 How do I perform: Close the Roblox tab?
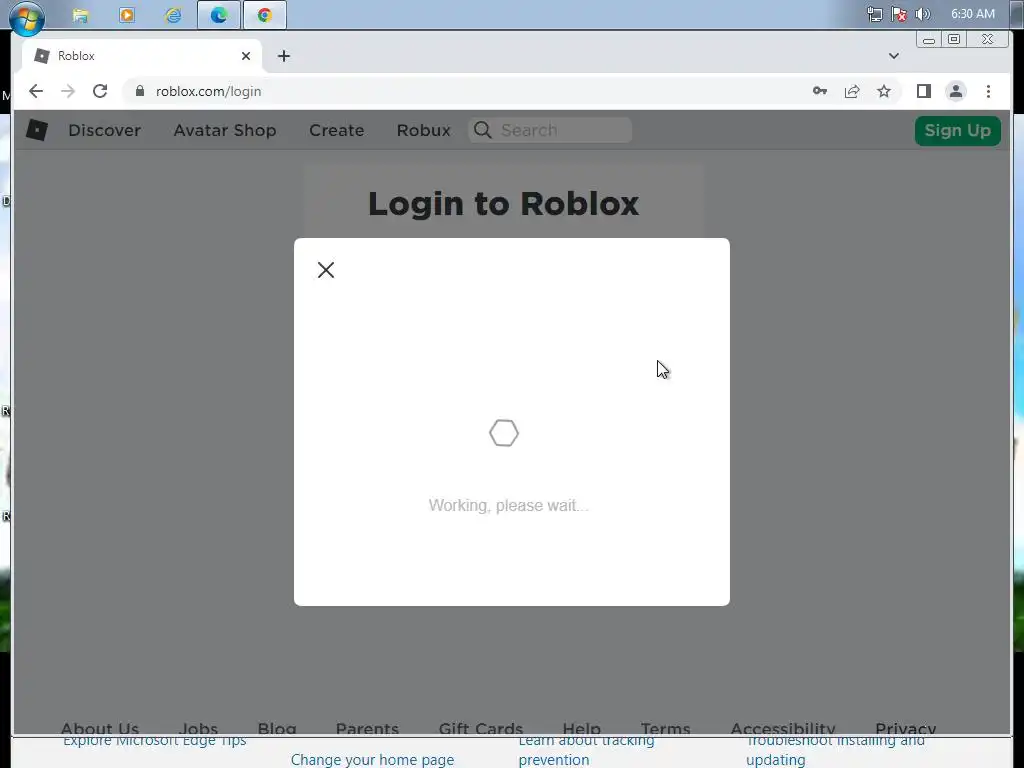(x=246, y=56)
